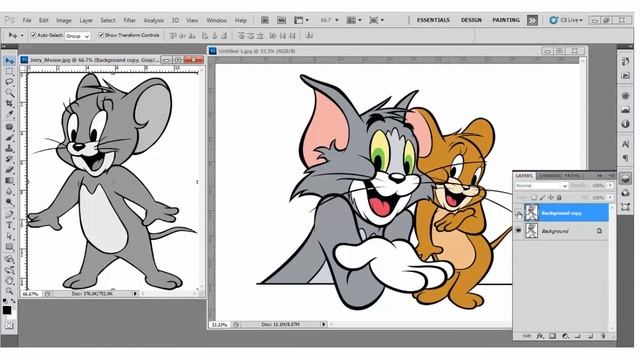Select the Horizontal Type tool
This screenshot has height=360, width=640.
9,225
